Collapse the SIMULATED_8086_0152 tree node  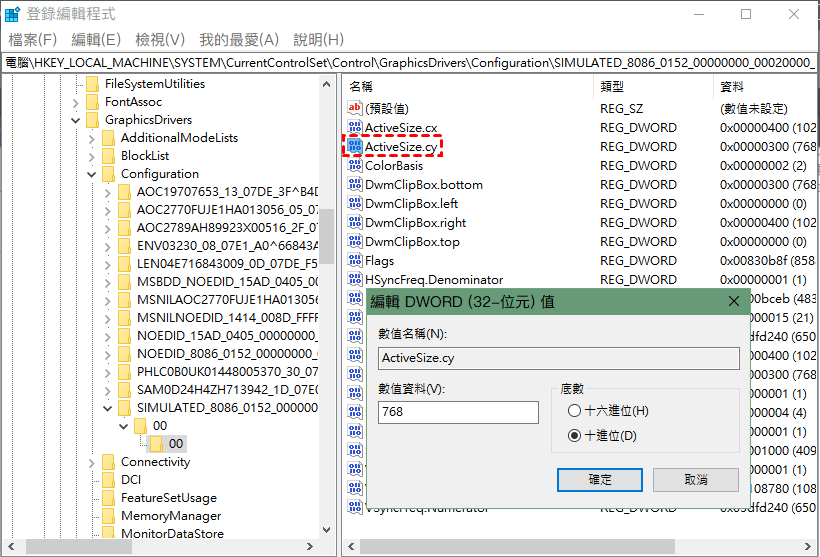click(x=108, y=408)
